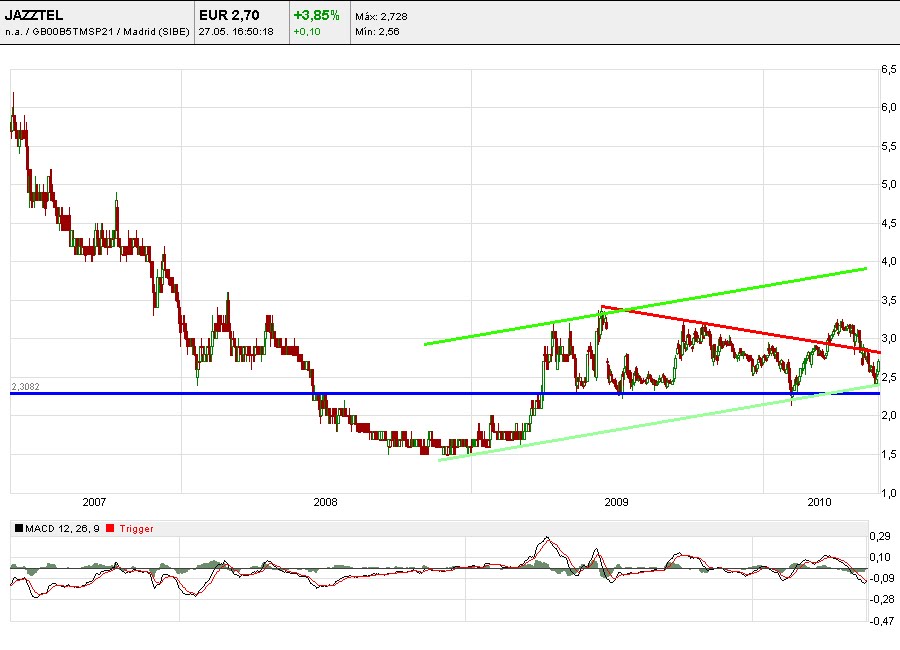This screenshot has width=900, height=650.
Task: Click the absolute change '+0,10'
Action: 307,32
